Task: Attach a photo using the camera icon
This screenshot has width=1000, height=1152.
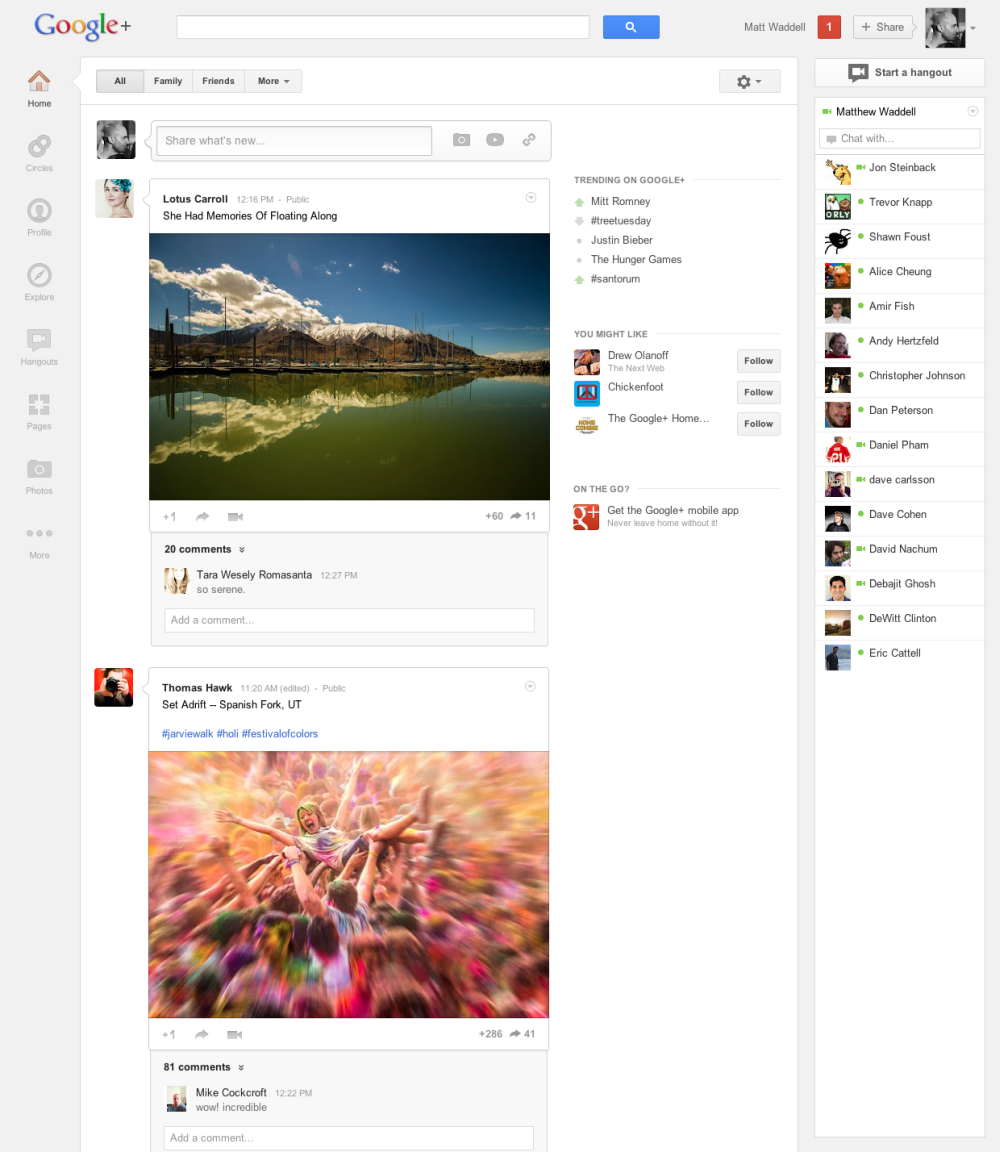Action: pos(461,140)
